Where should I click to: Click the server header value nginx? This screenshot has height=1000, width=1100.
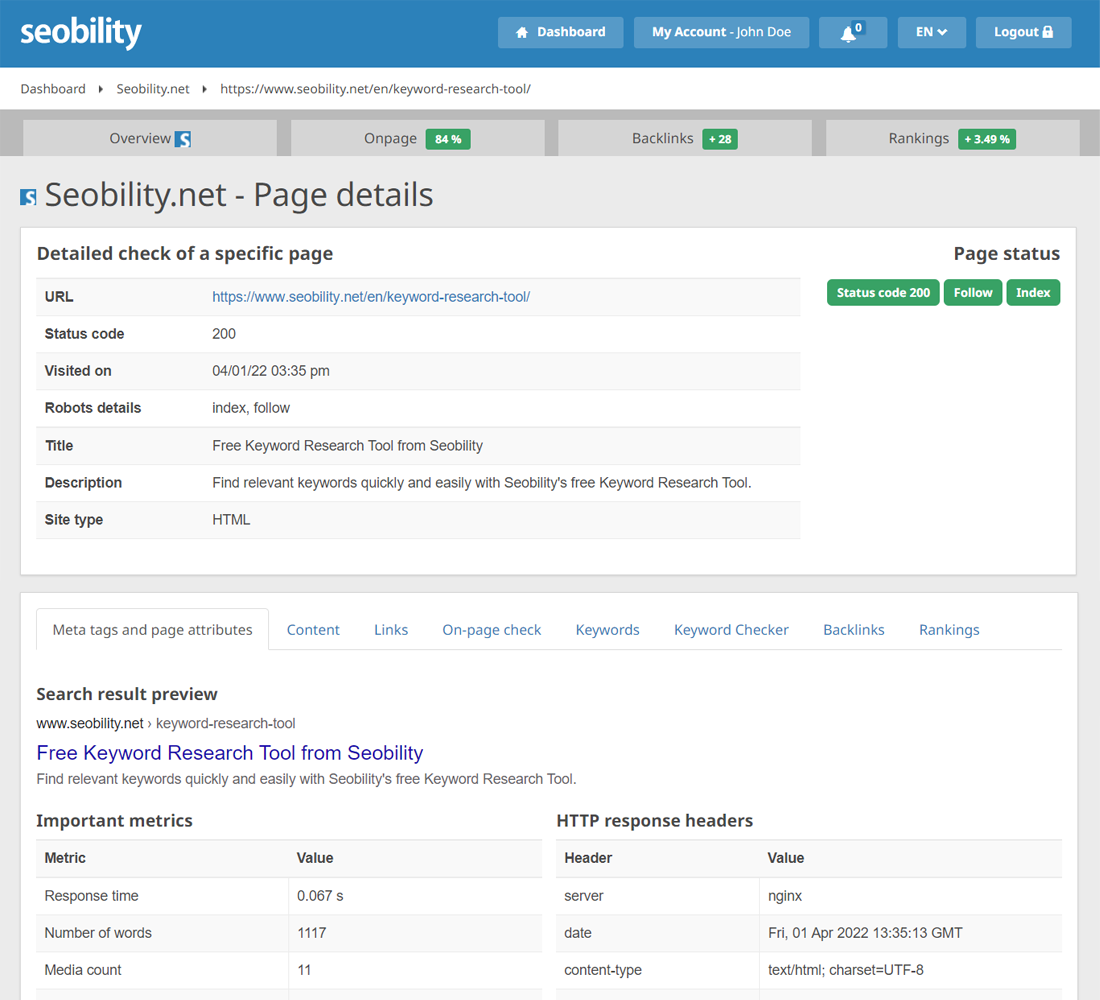[784, 896]
